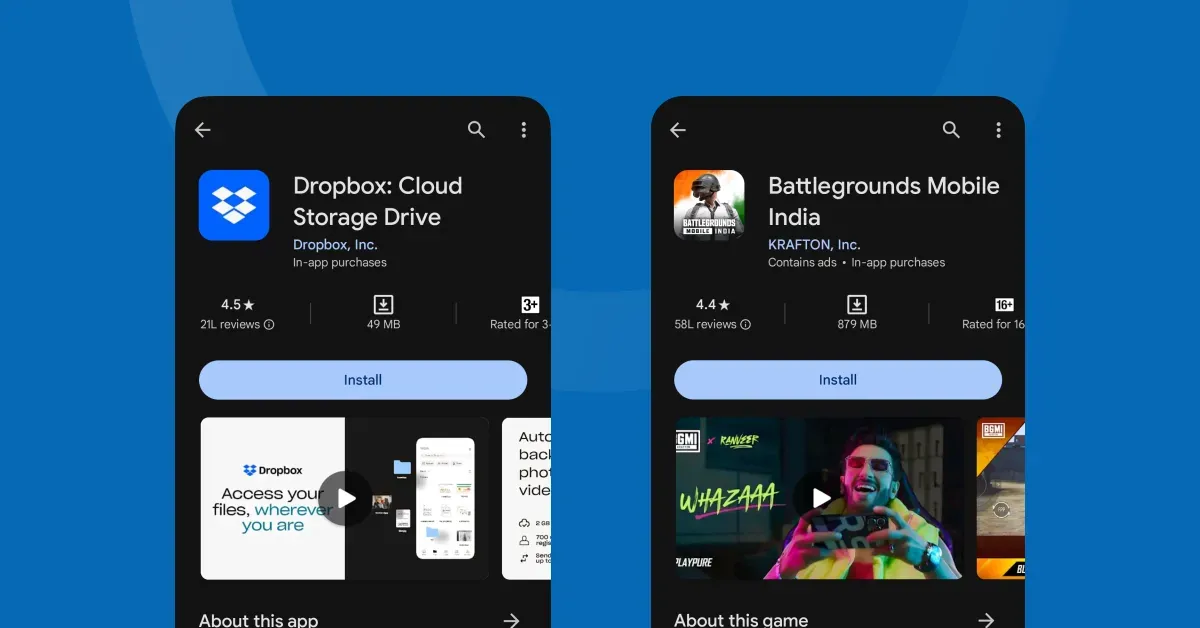Tap the 4.4 star rating

[x=713, y=304]
